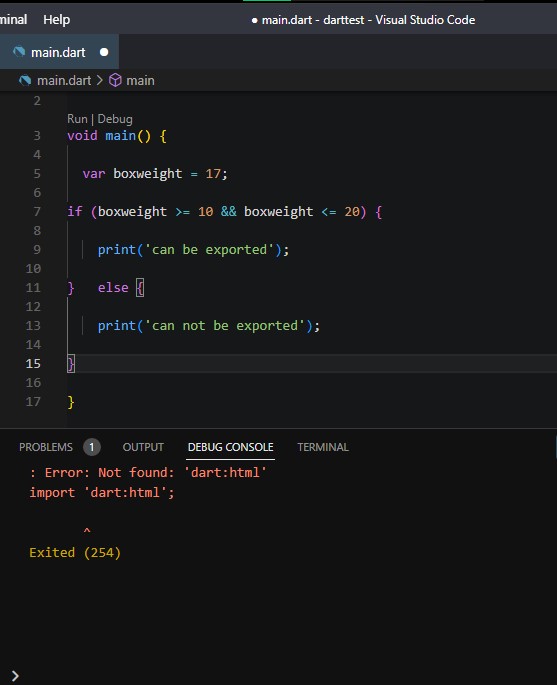Select main.dart in the breadcrumb path

64,80
